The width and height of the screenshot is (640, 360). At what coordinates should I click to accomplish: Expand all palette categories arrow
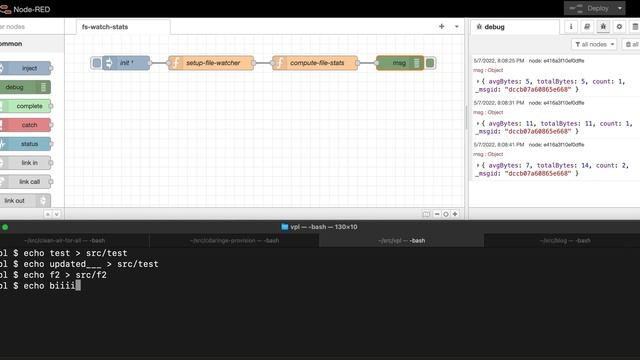56,214
